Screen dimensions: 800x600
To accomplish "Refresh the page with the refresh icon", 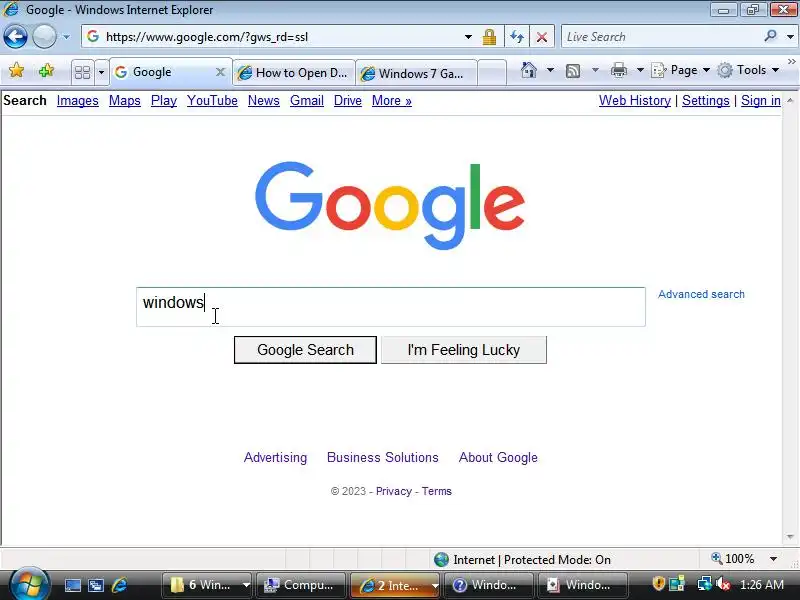I will click(517, 37).
